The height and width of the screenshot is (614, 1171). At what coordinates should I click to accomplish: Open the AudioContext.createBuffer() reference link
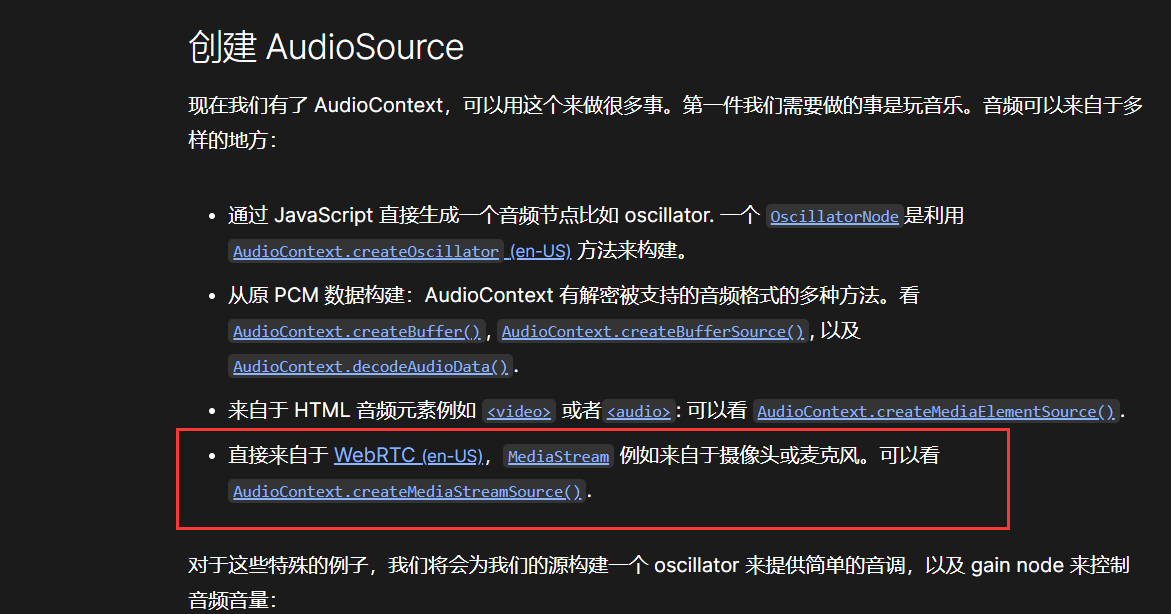point(358,332)
